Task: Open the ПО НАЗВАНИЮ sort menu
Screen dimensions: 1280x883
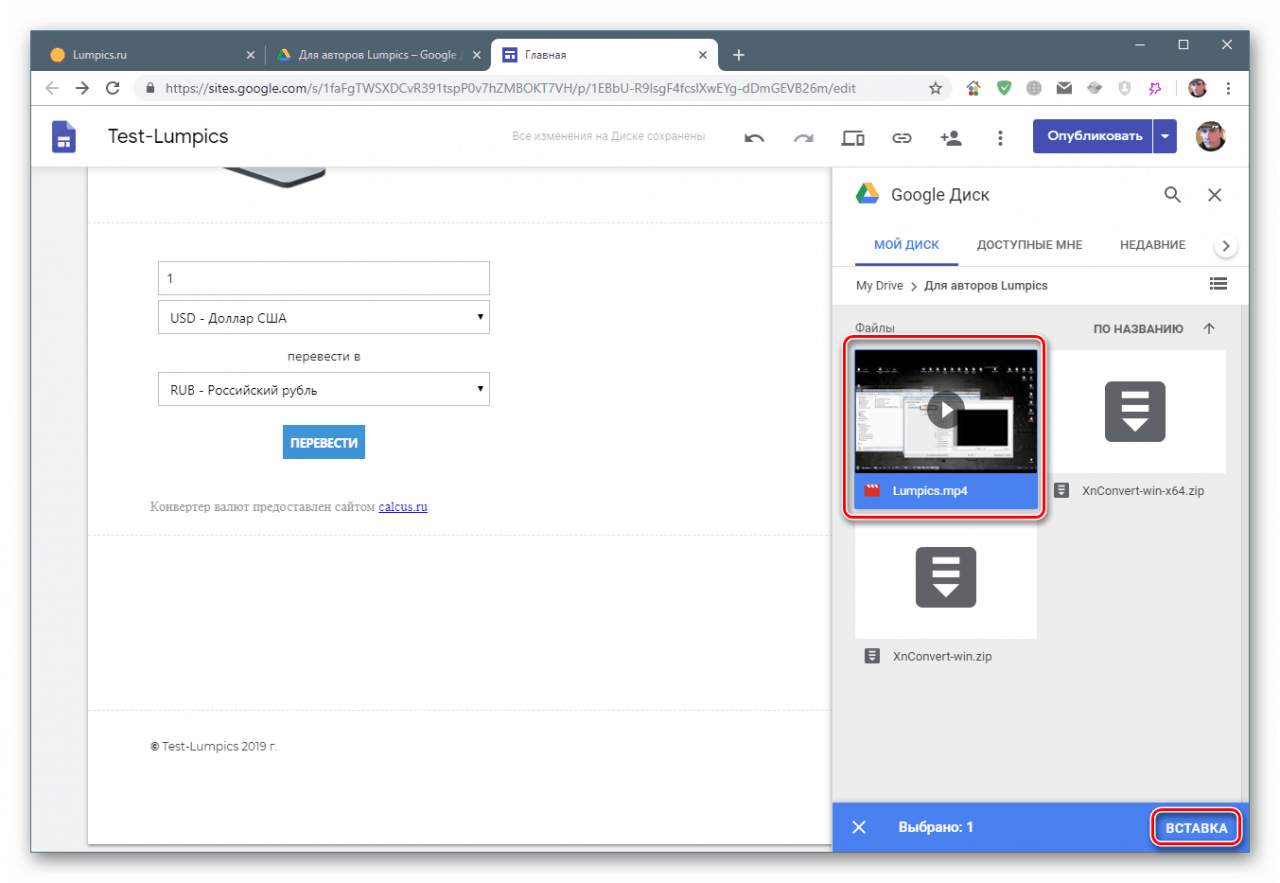Action: pyautogui.click(x=1138, y=329)
